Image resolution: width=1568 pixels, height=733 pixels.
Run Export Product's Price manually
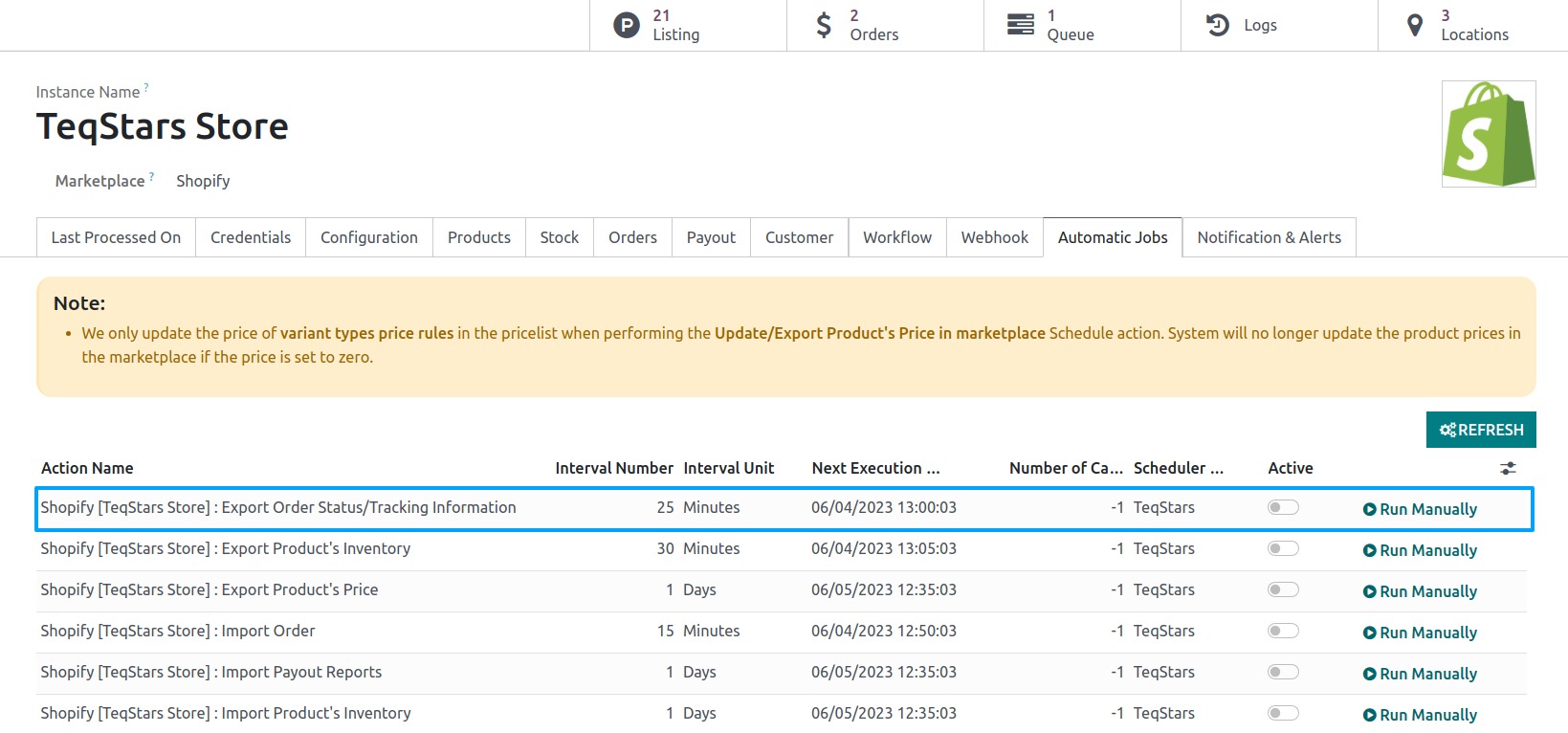tap(1420, 591)
